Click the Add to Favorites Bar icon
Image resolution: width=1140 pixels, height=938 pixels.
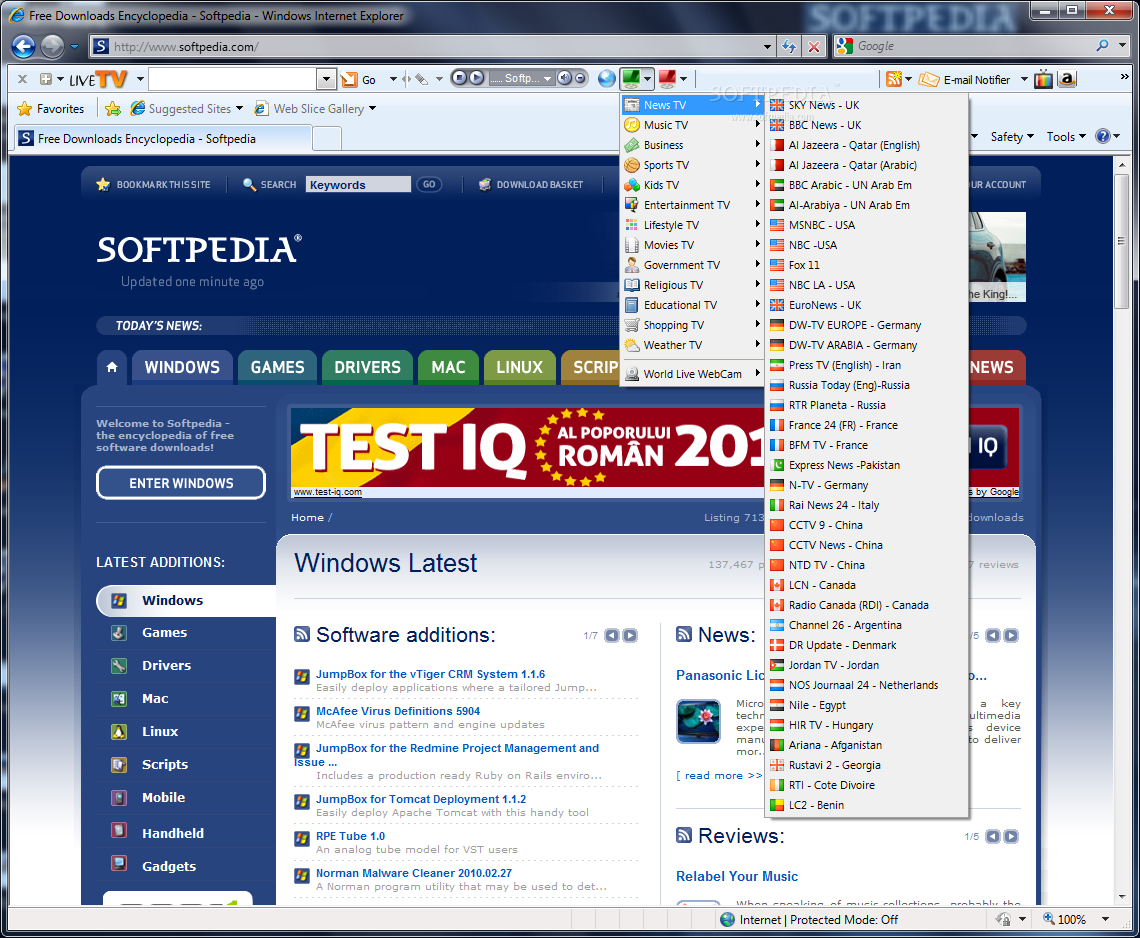pyautogui.click(x=113, y=109)
